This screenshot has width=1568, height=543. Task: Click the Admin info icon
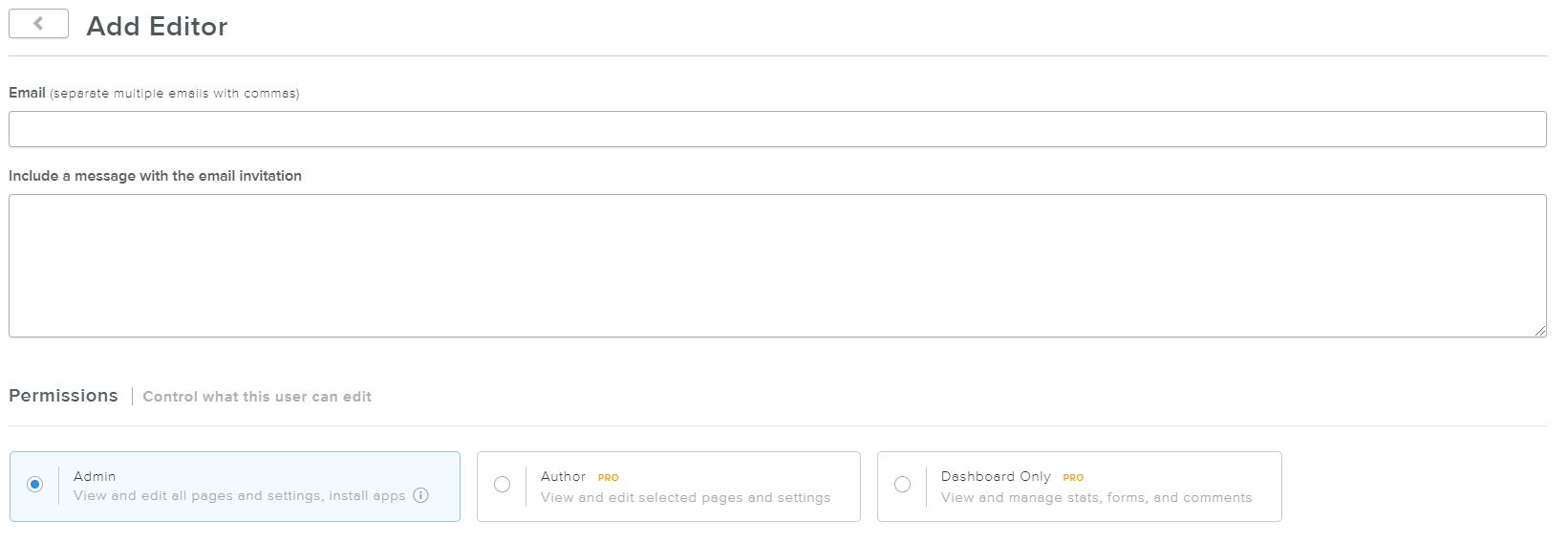pyautogui.click(x=420, y=495)
